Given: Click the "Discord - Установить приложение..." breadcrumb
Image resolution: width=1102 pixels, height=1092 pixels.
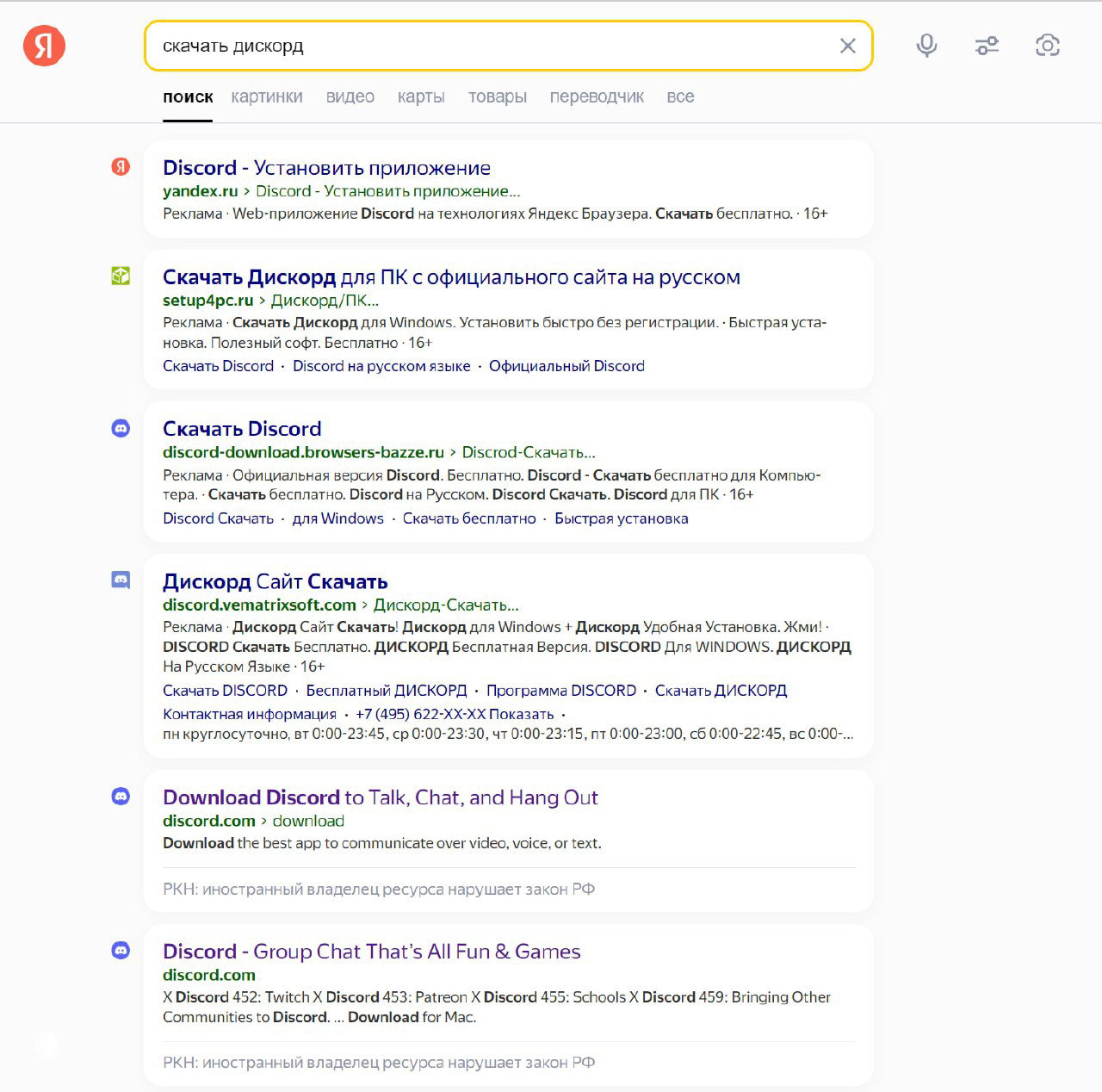Looking at the screenshot, I should pos(387,191).
